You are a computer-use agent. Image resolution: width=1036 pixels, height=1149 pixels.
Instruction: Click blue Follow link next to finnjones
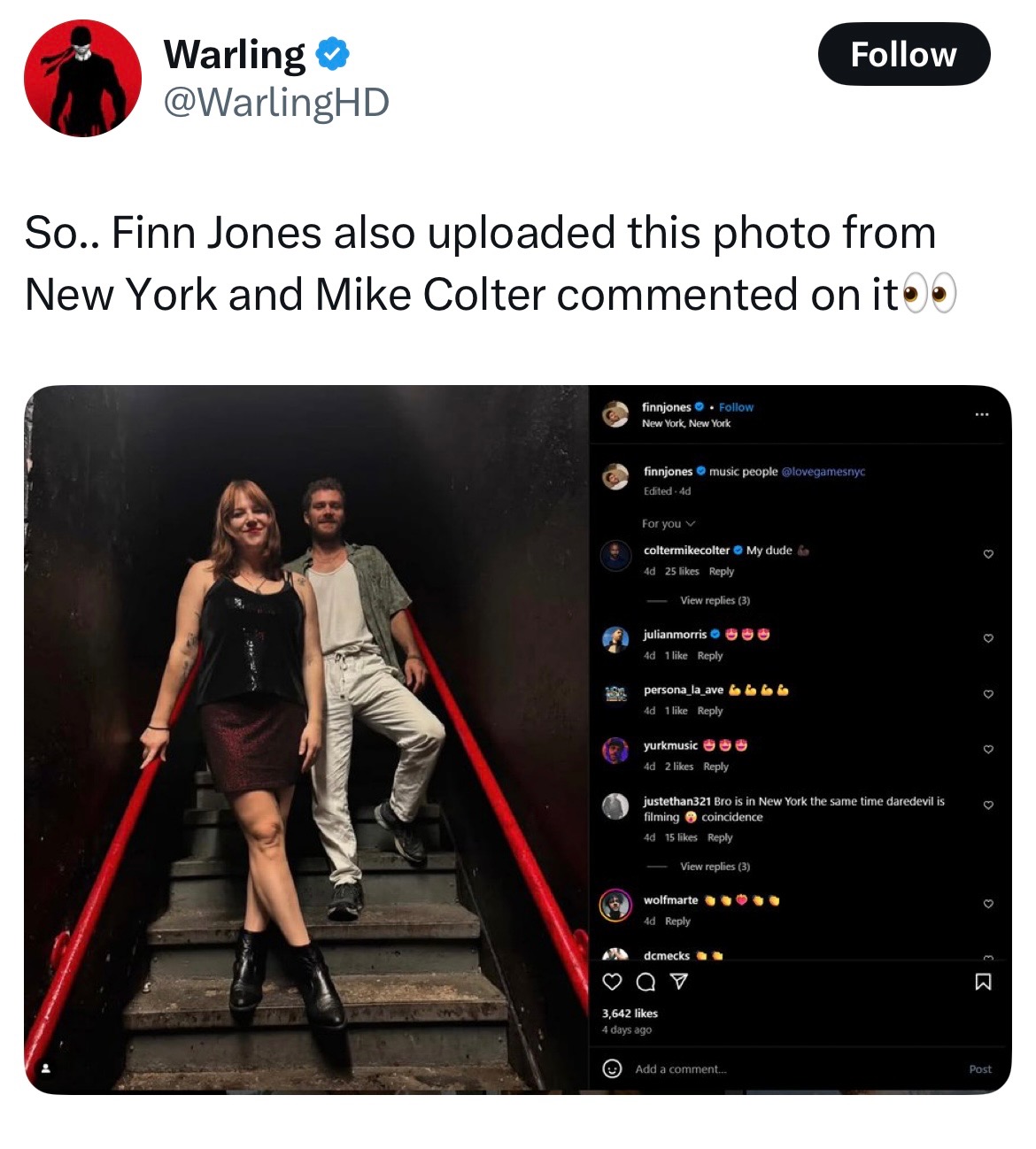click(x=736, y=407)
